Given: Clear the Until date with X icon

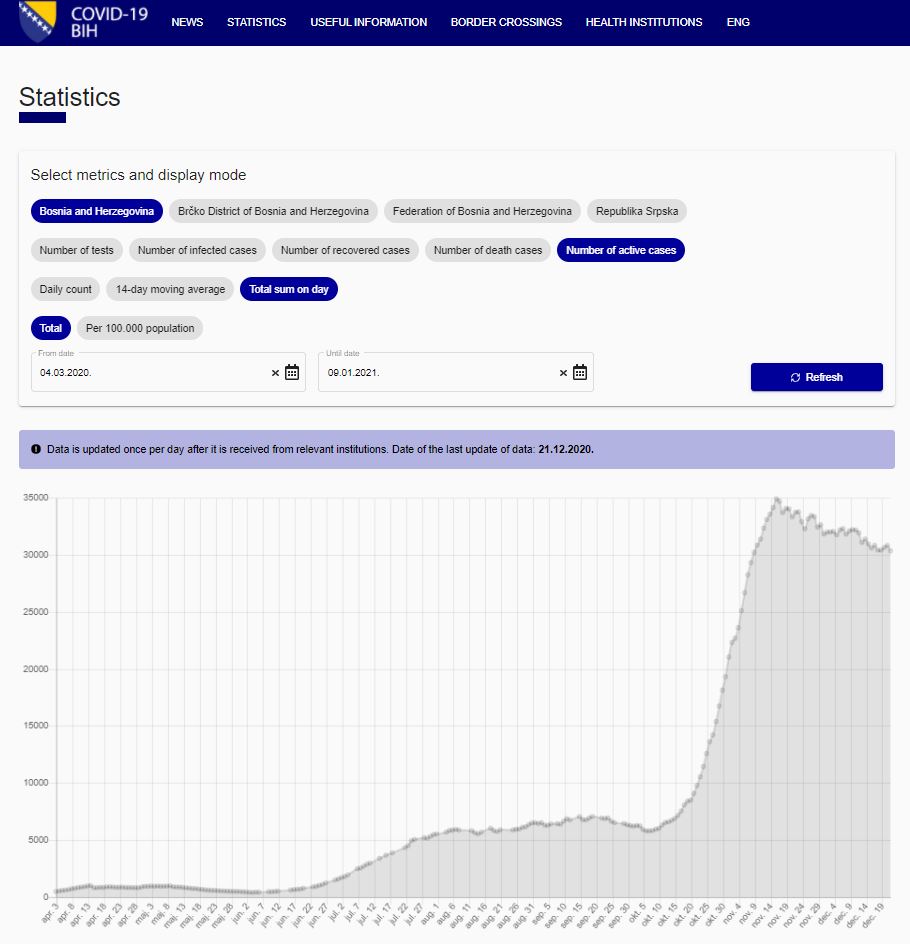Looking at the screenshot, I should [563, 373].
